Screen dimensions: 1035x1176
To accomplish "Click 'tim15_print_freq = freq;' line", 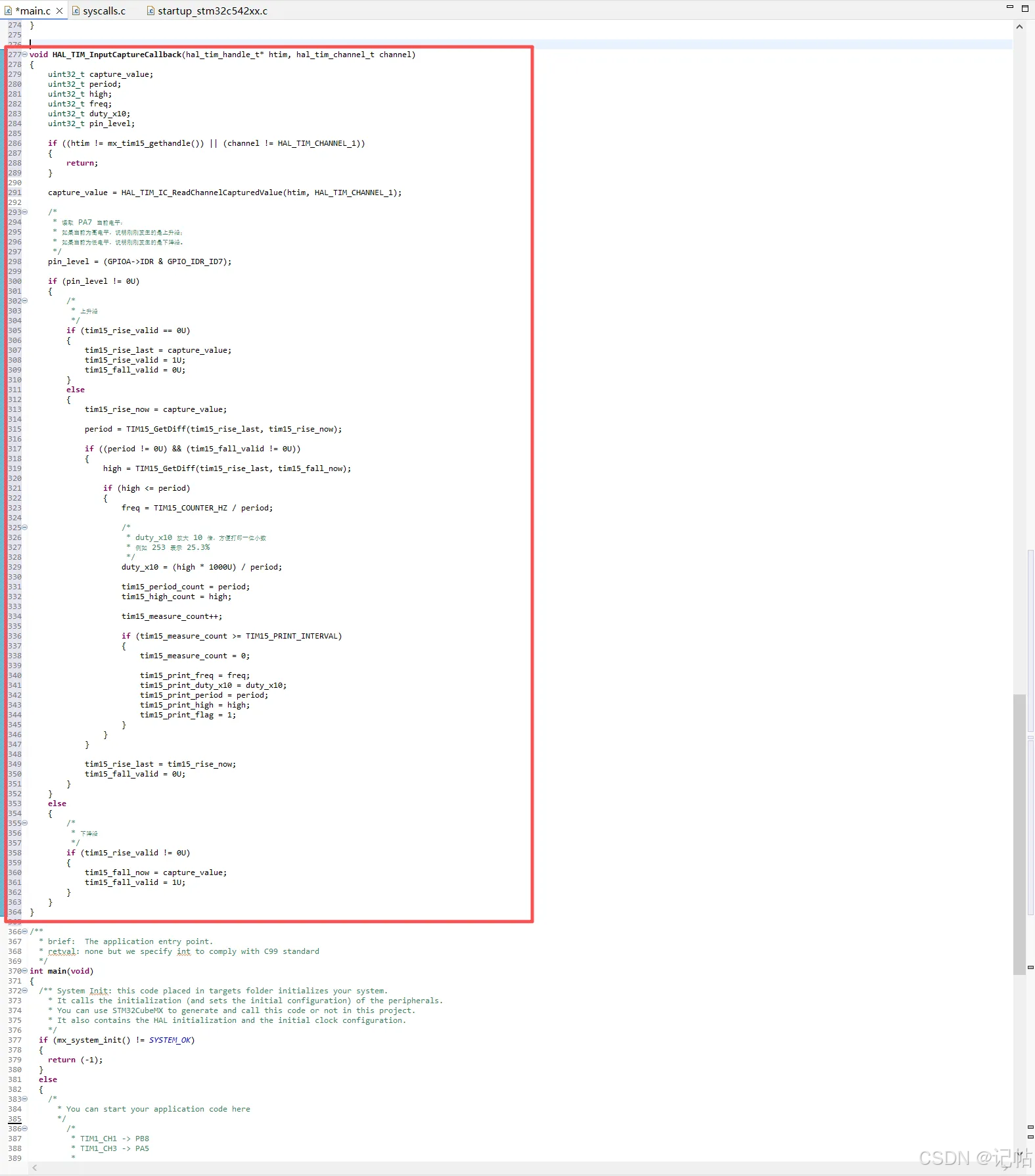I will [195, 675].
